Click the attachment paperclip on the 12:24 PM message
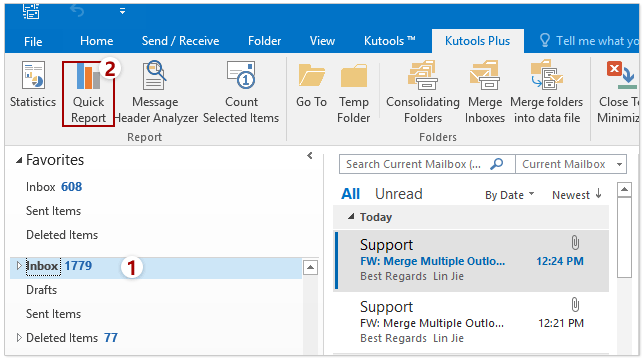The width and height of the screenshot is (644, 360). point(575,243)
